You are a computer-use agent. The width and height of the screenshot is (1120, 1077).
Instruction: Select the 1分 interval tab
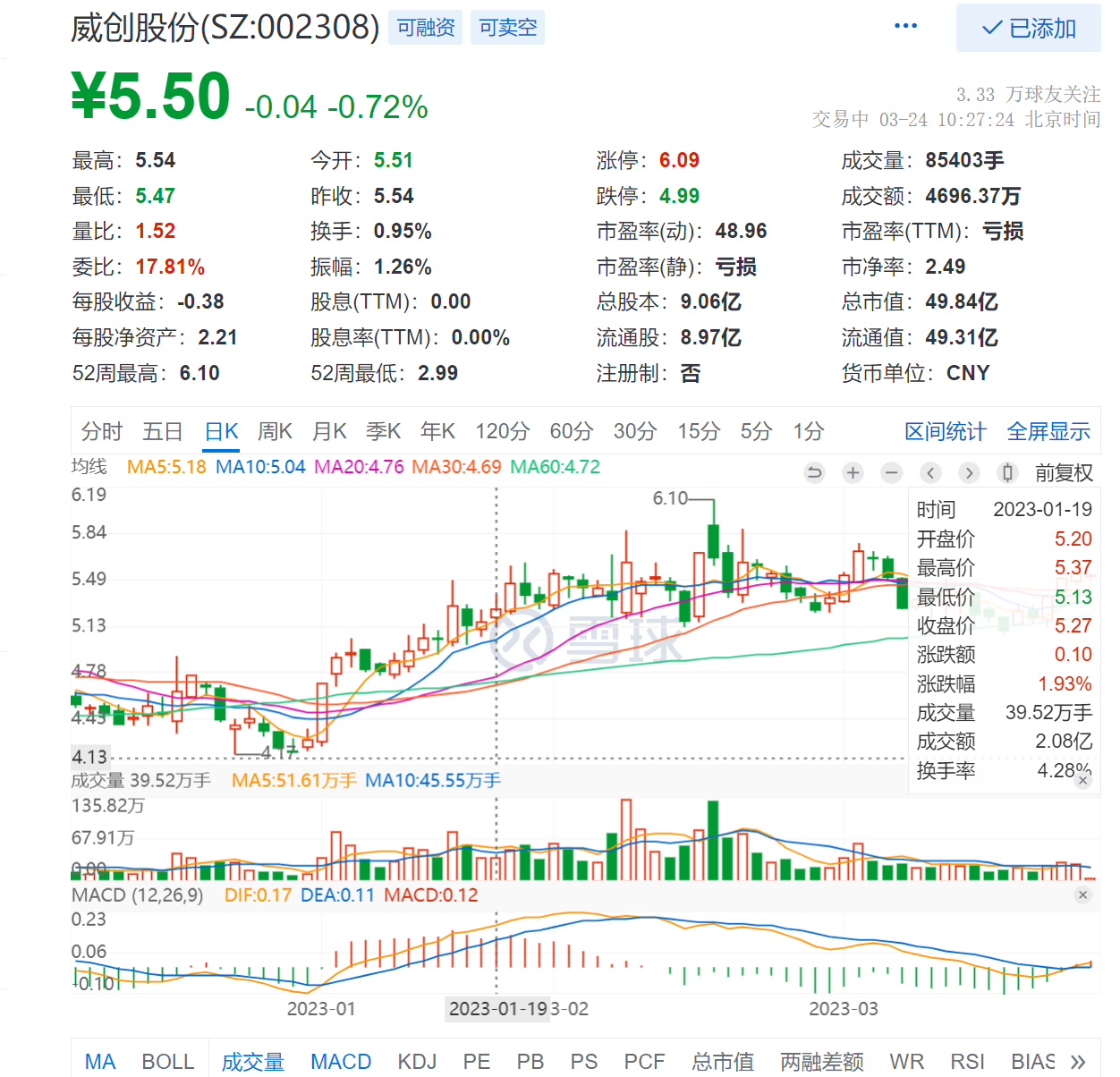pos(809,432)
